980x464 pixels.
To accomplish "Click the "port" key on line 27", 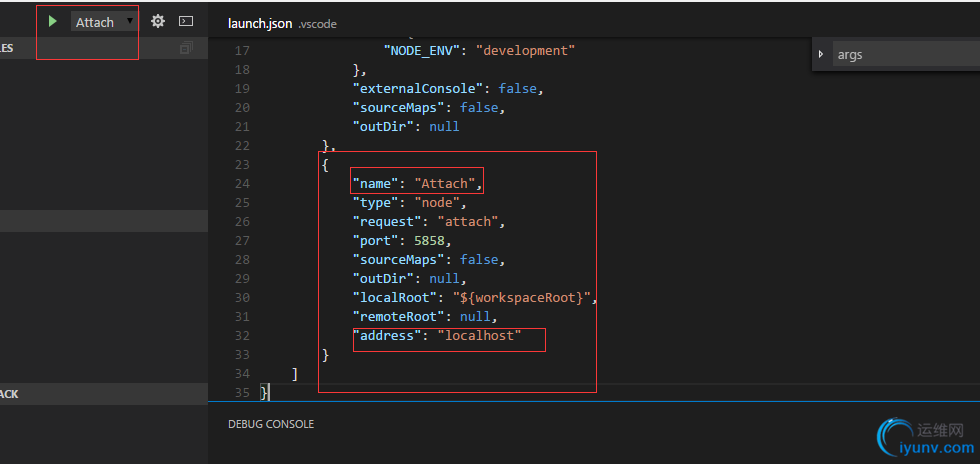I will 375,241.
